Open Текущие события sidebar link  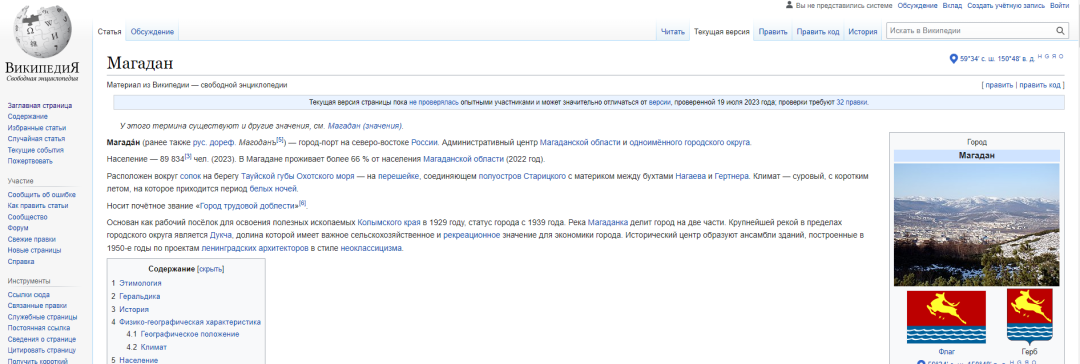click(36, 150)
